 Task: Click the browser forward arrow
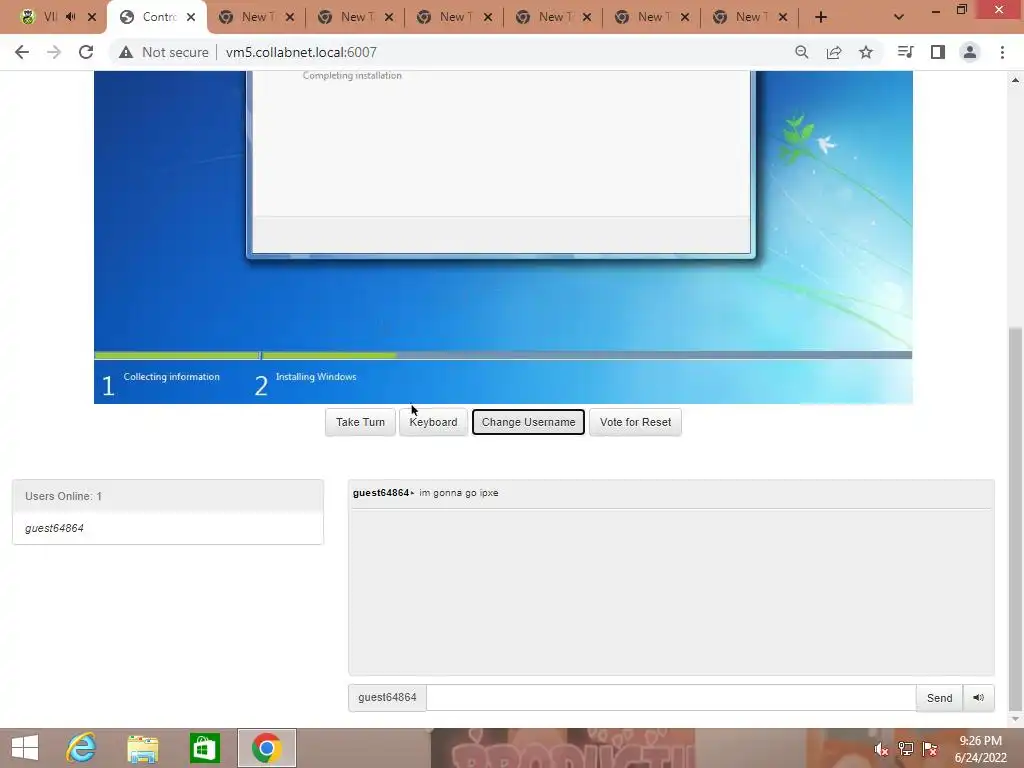(54, 52)
